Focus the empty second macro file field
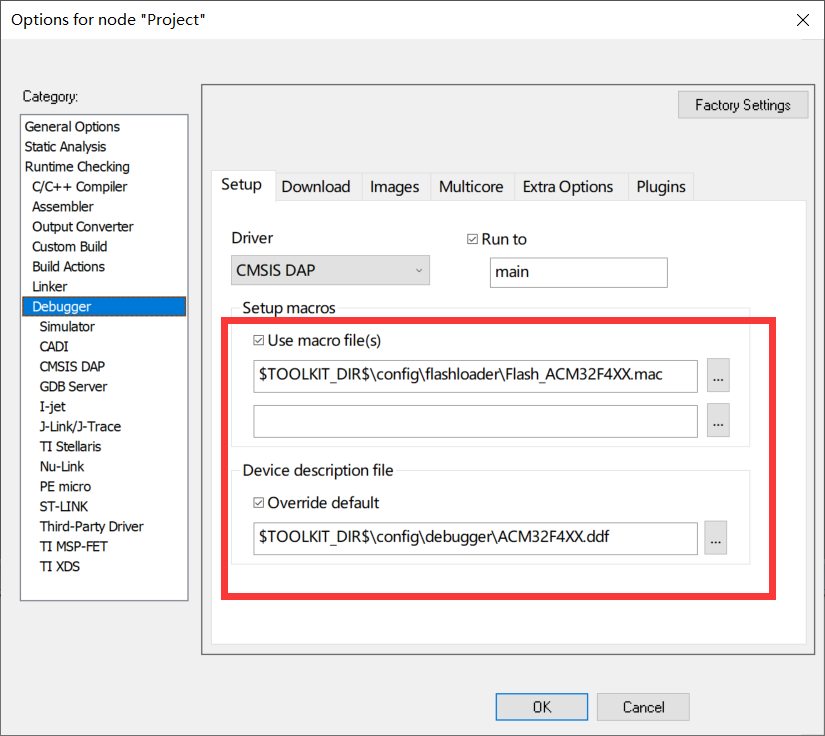 (x=475, y=422)
